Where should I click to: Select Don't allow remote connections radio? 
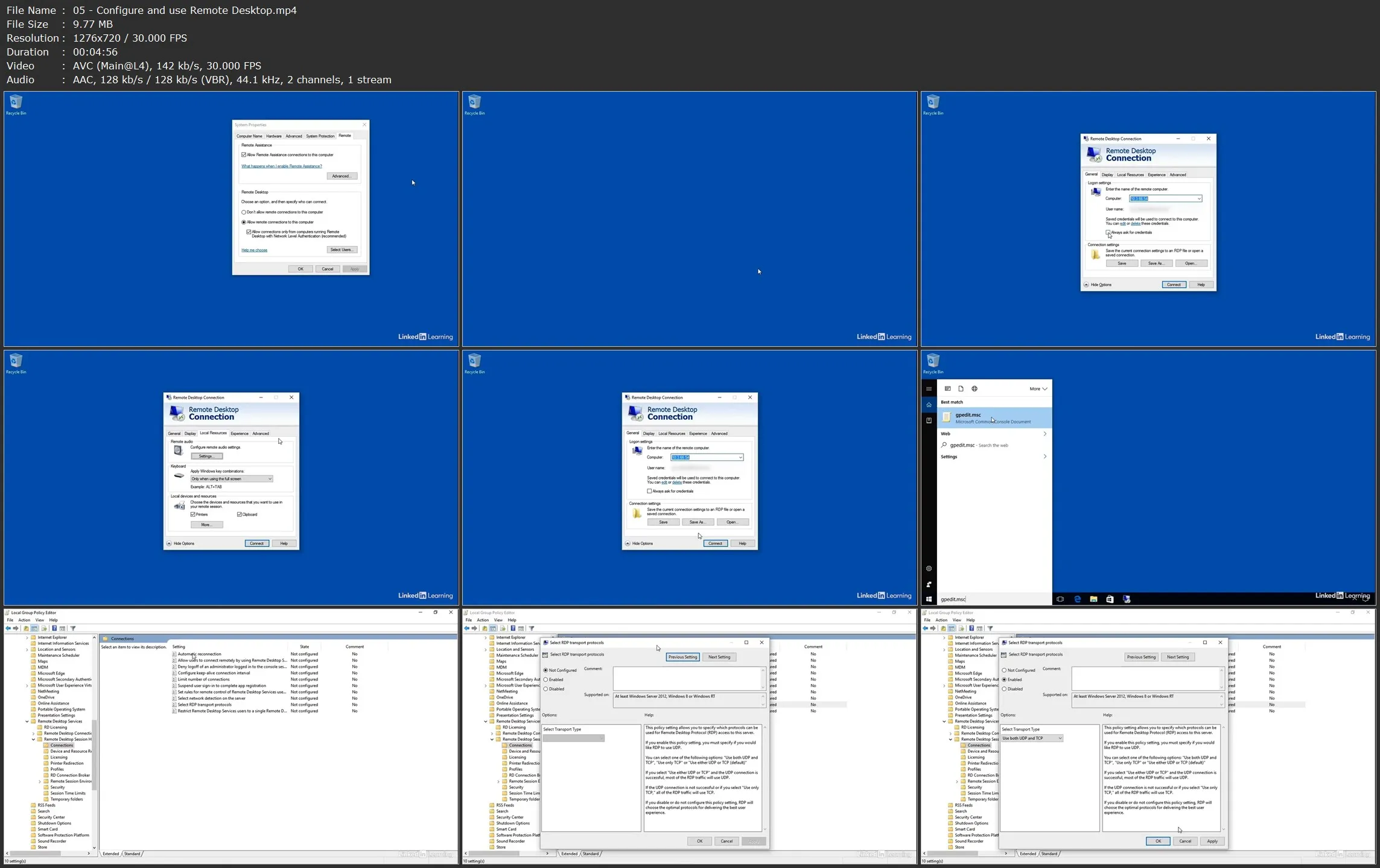pyautogui.click(x=244, y=212)
